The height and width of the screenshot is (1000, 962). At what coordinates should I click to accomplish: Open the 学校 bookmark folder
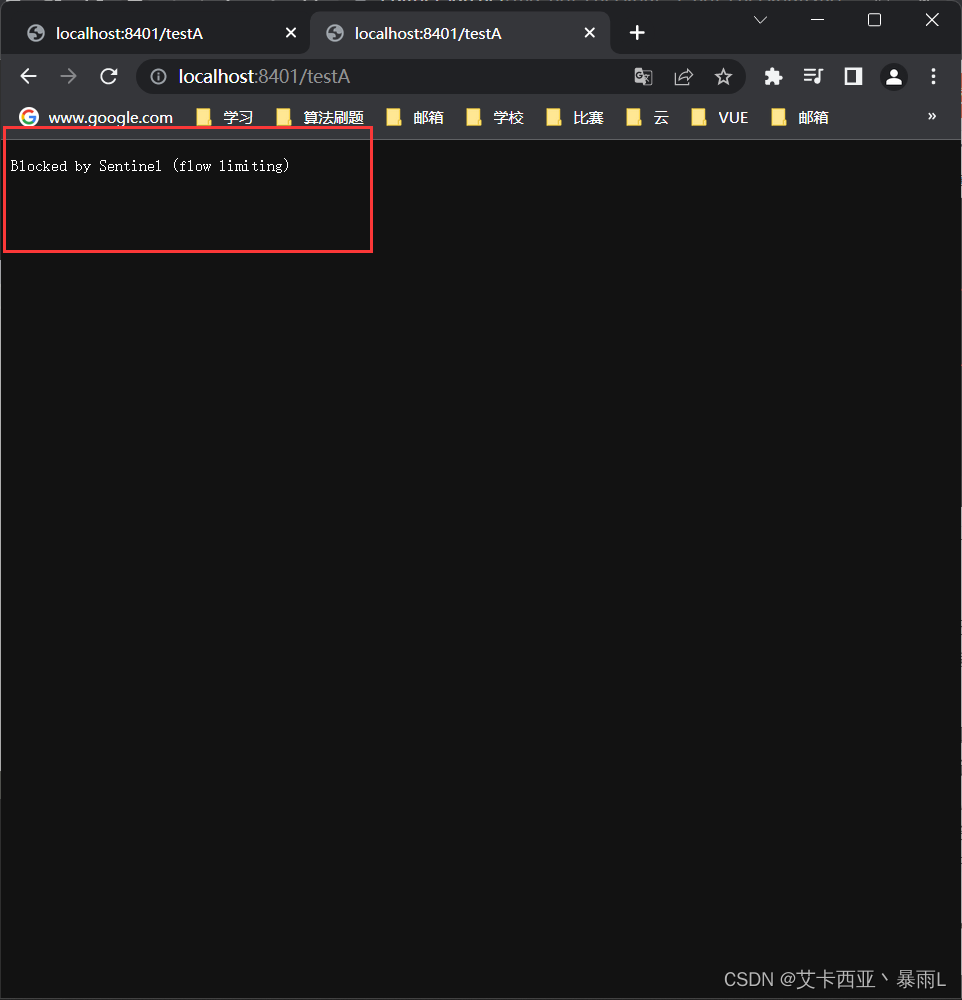[495, 117]
